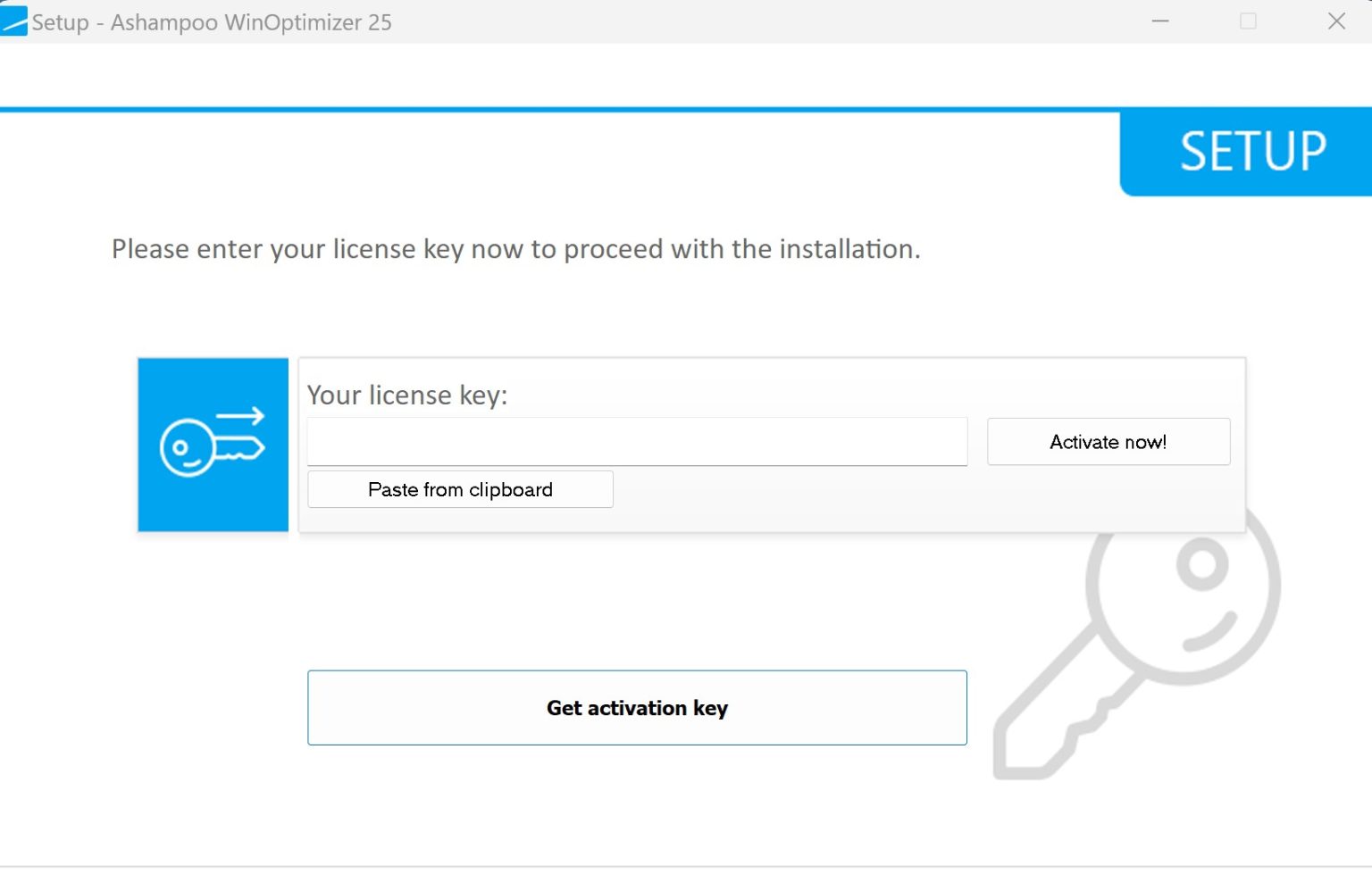This screenshot has height=874, width=1372.
Task: Click the "Setup - Ashampoo WinOptimizer 25" window title
Action: pyautogui.click(x=212, y=22)
